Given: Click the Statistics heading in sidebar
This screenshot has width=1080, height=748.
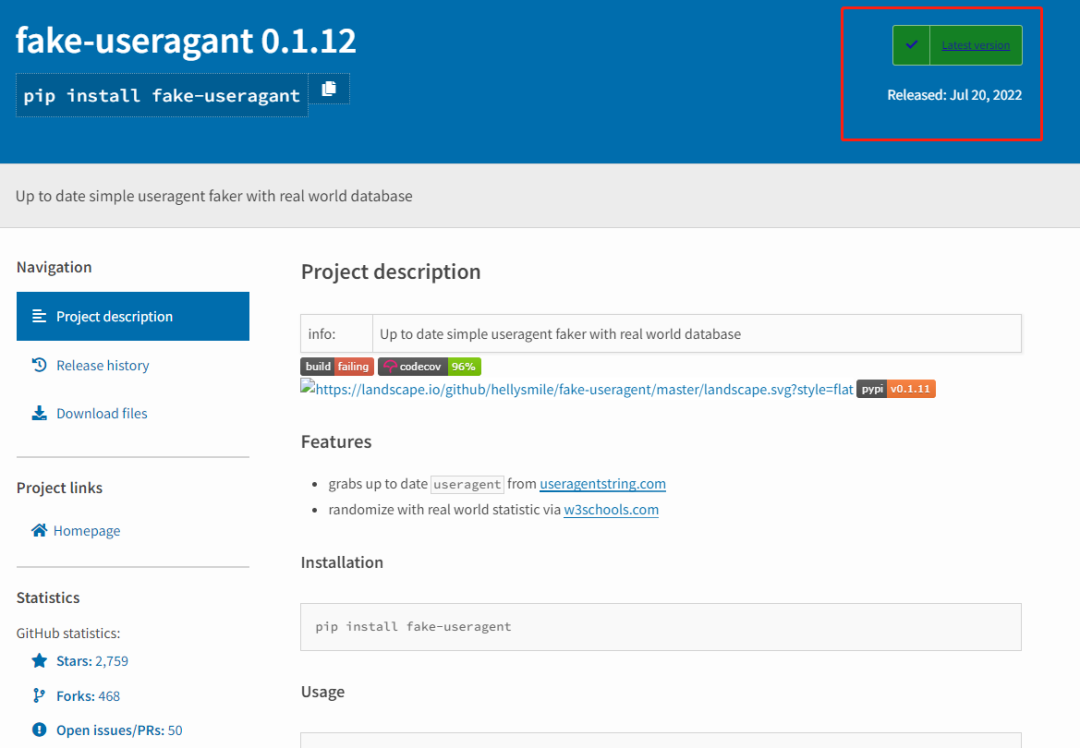Looking at the screenshot, I should pyautogui.click(x=48, y=597).
